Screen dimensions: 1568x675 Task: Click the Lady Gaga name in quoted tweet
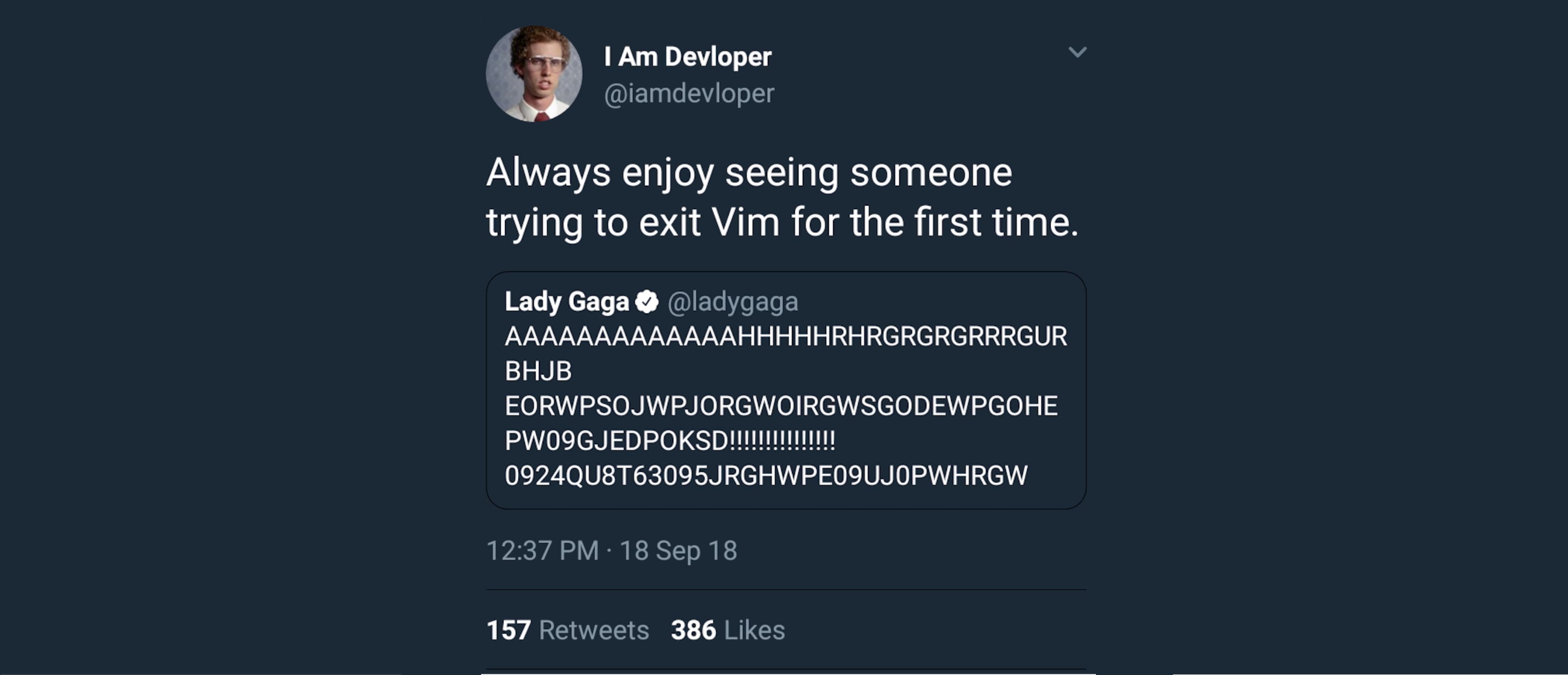(566, 302)
